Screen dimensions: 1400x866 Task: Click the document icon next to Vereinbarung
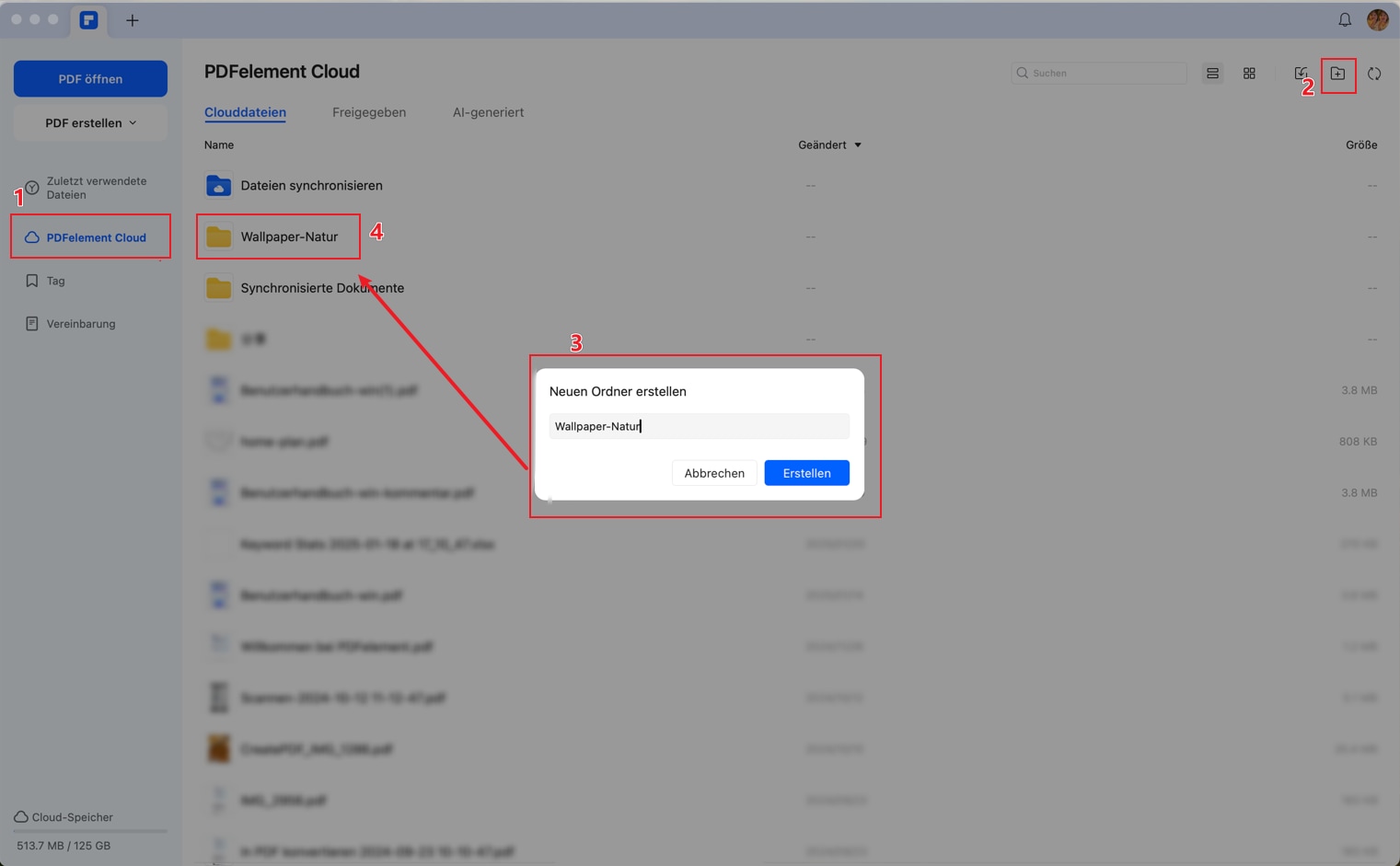pyautogui.click(x=32, y=324)
